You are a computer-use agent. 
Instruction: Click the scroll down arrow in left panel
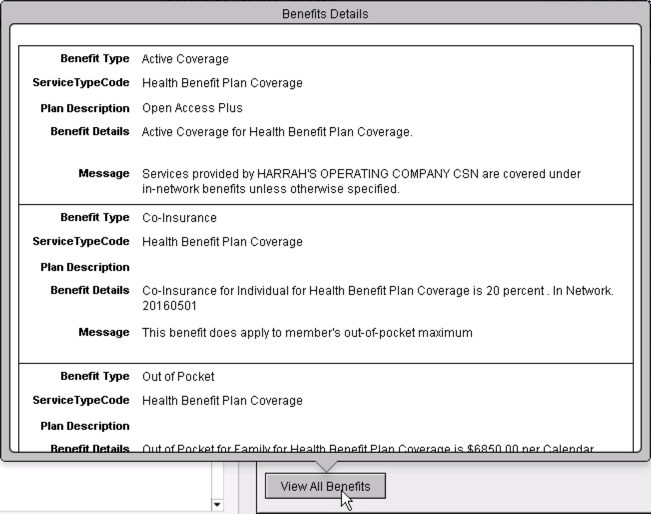[x=218, y=506]
